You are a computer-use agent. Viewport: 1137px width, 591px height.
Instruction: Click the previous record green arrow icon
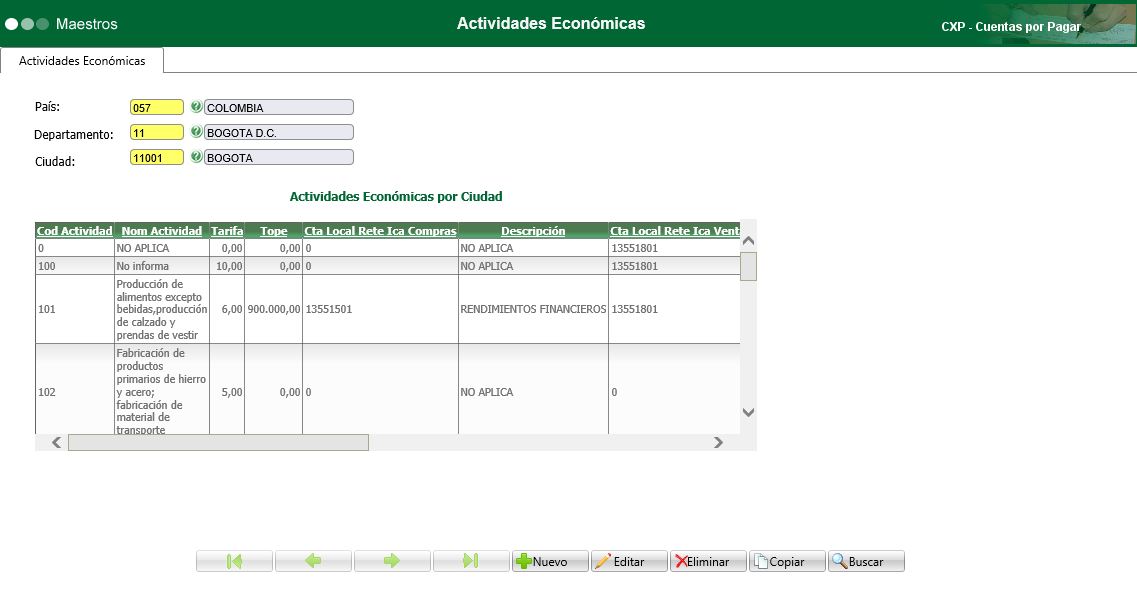tap(313, 561)
